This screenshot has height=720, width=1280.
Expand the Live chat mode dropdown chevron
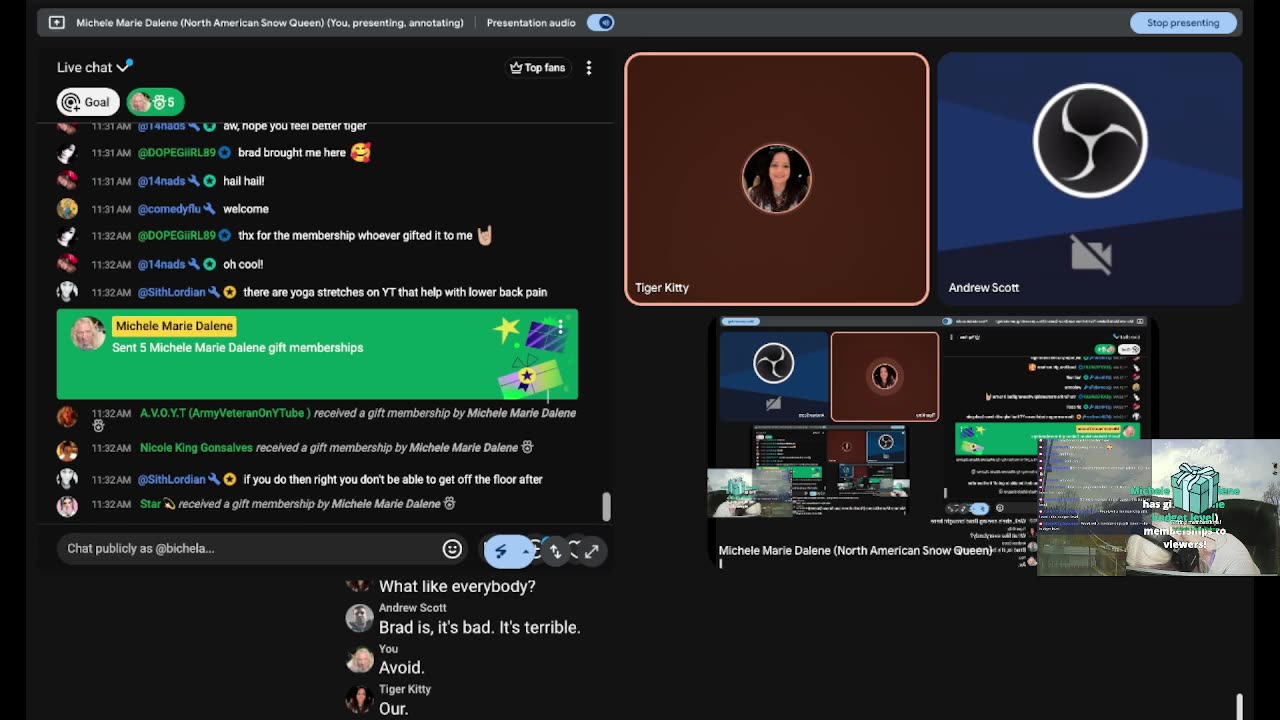(124, 67)
